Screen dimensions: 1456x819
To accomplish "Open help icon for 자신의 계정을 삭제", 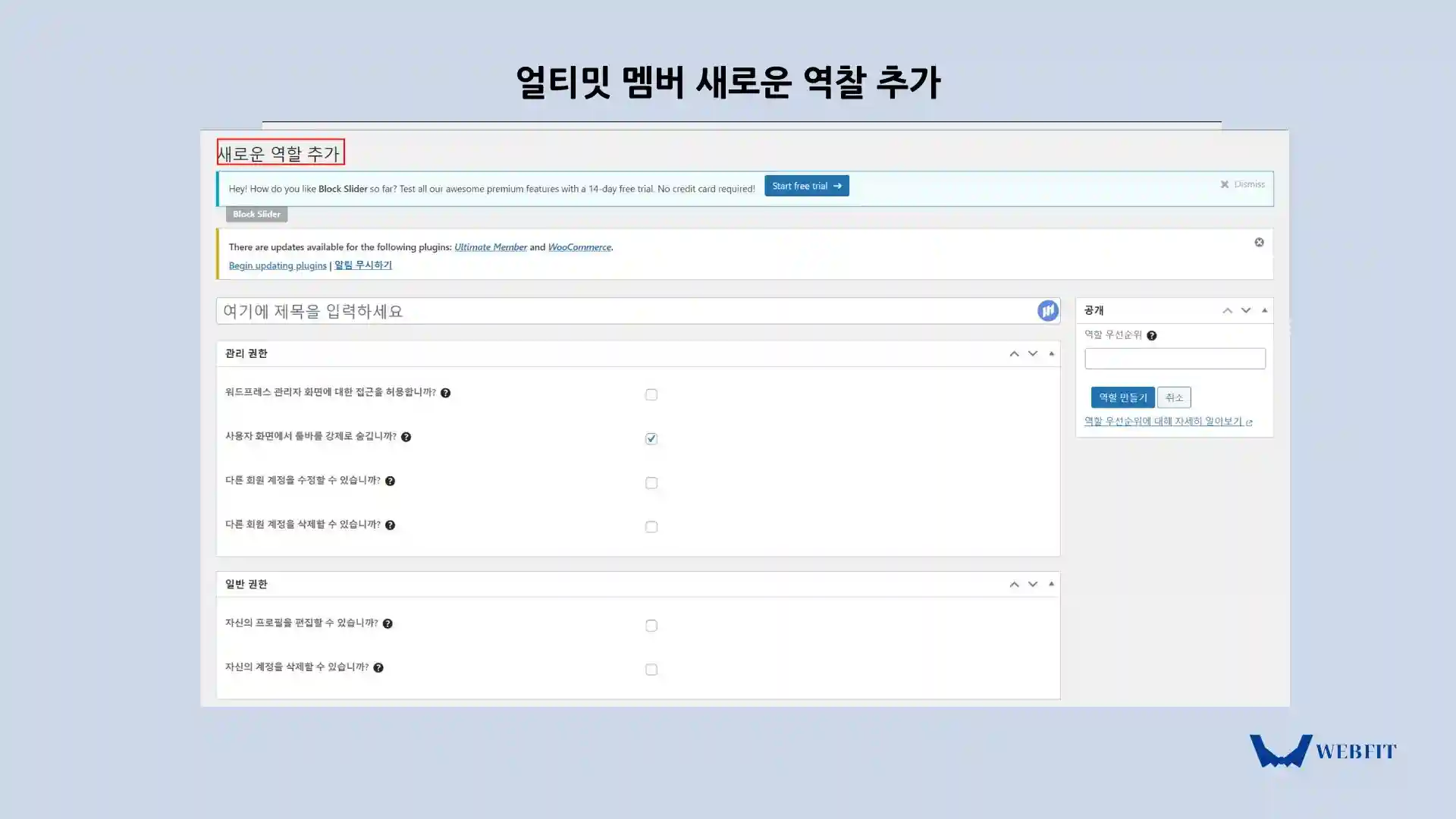I will tap(378, 667).
